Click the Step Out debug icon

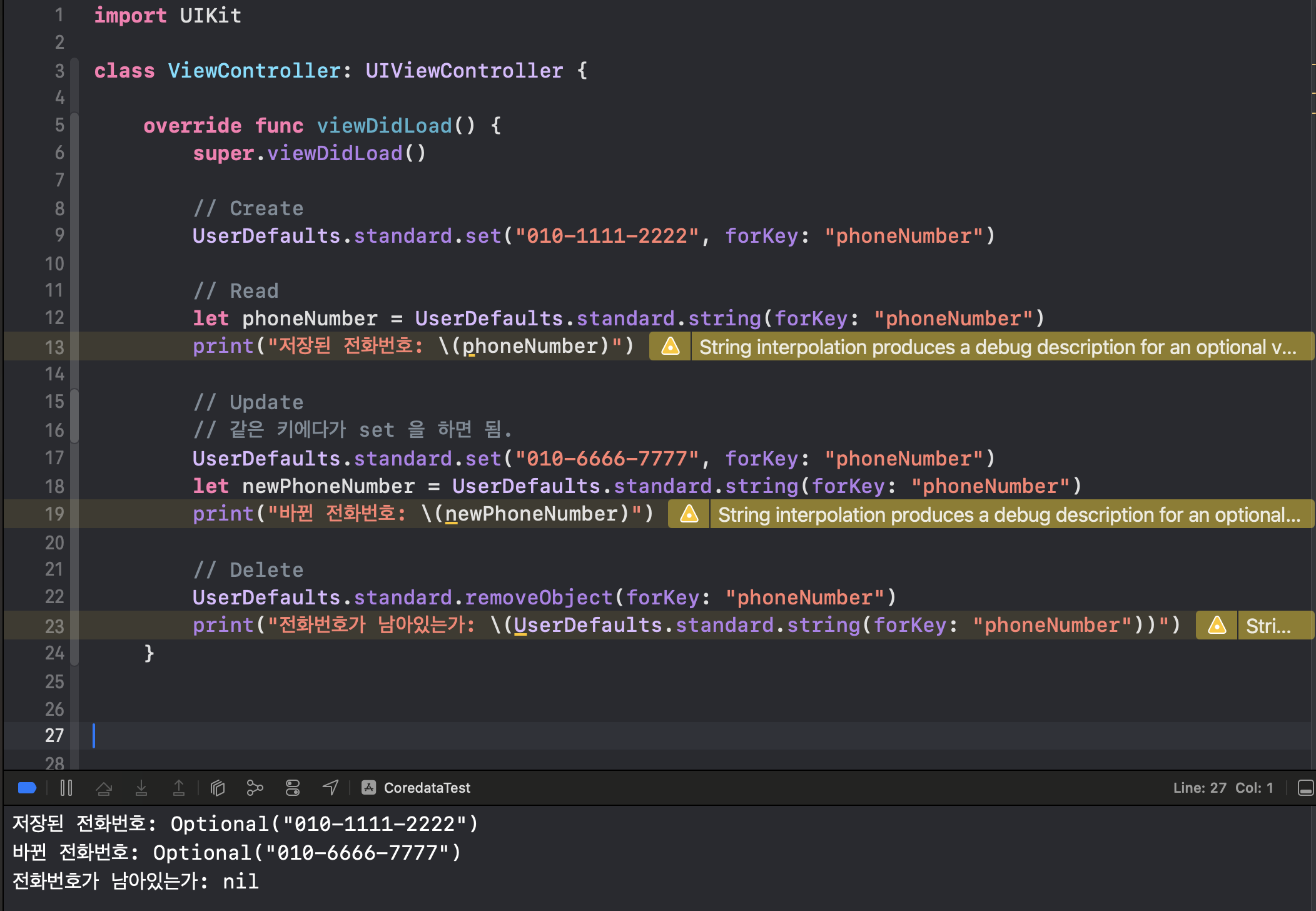179,788
